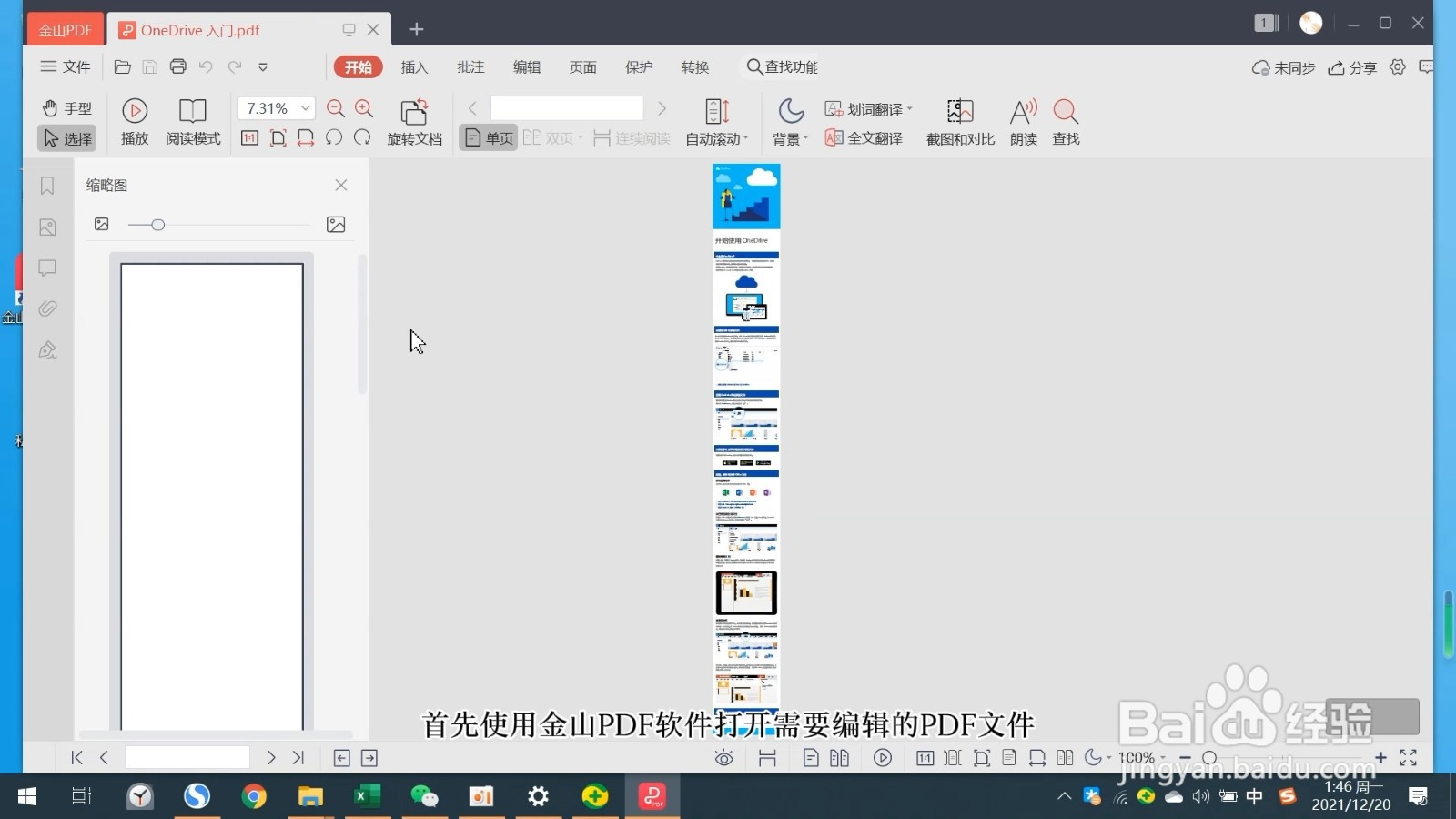Switch to double page (双页) view

coord(552,138)
